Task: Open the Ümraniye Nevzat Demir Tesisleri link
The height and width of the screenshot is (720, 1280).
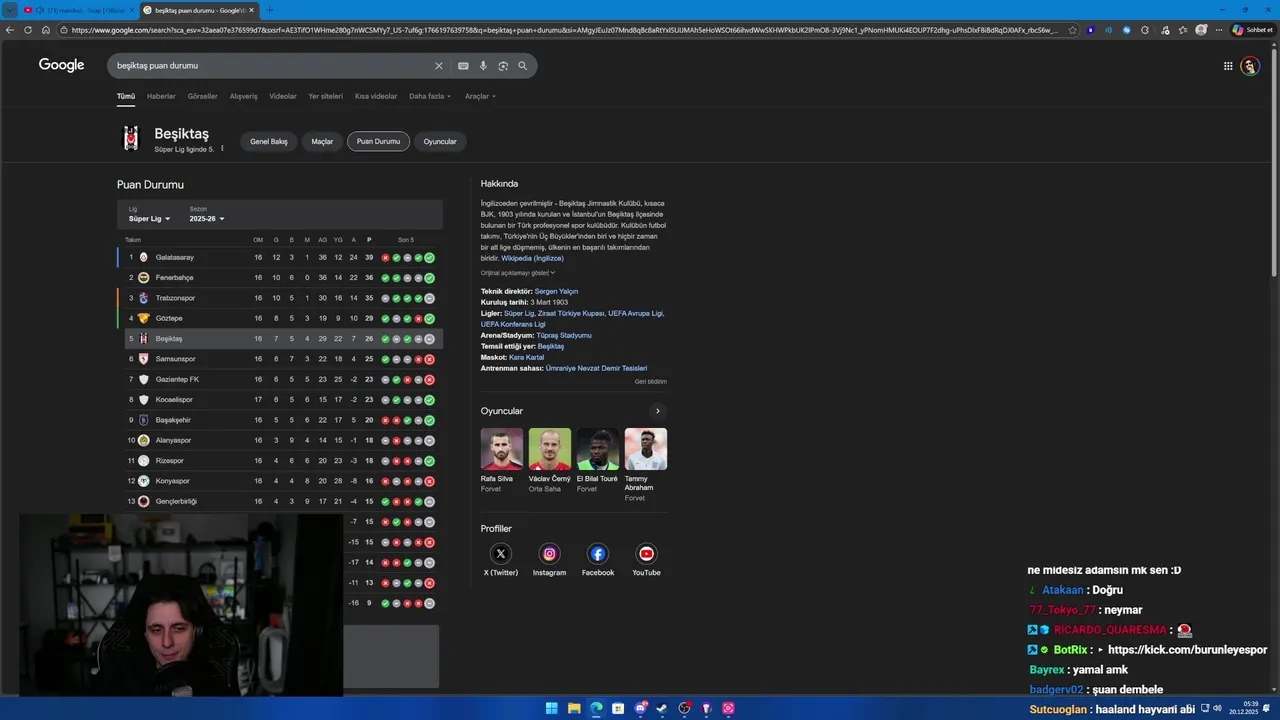Action: coord(596,368)
